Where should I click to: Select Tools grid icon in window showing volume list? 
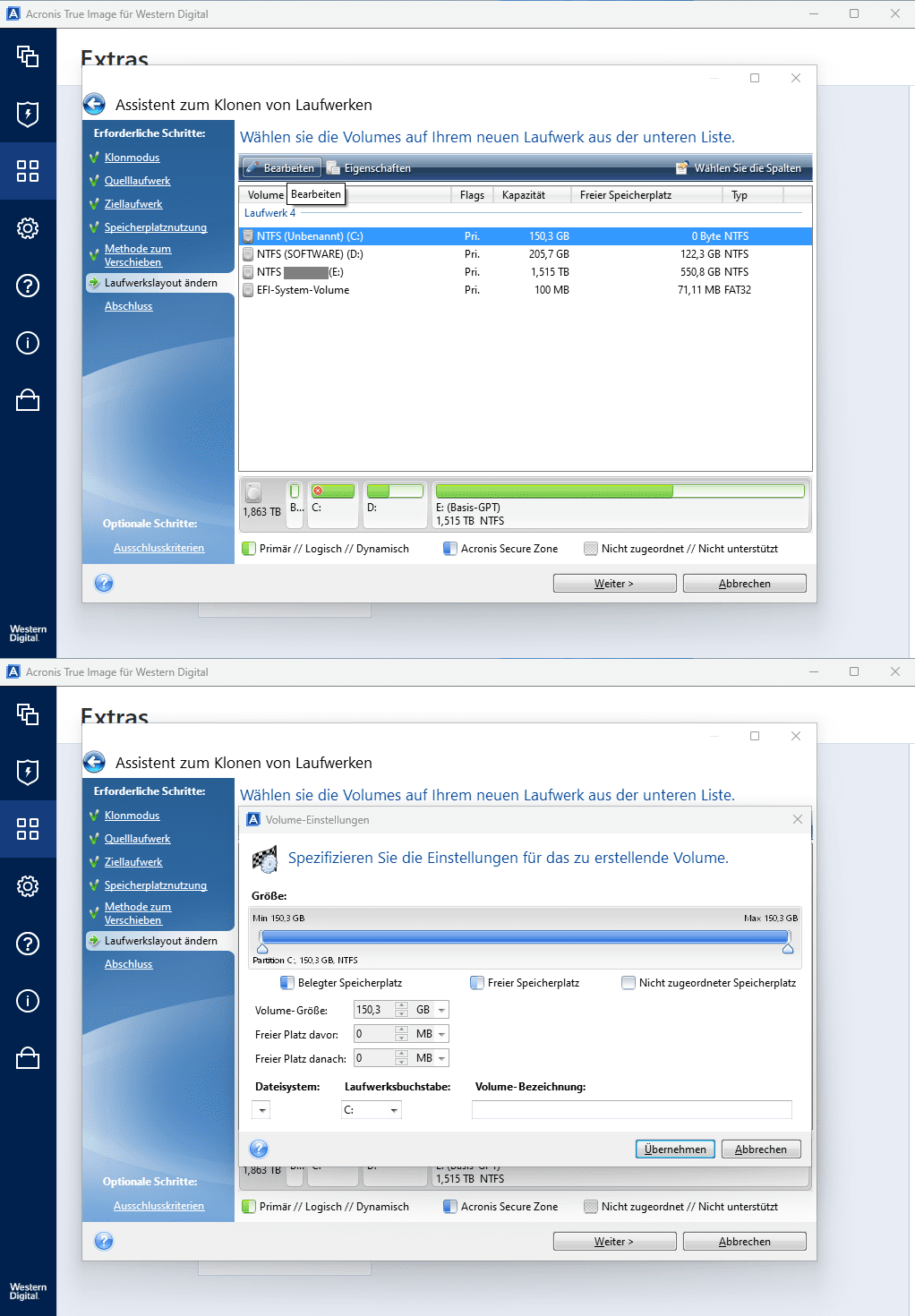click(x=28, y=171)
